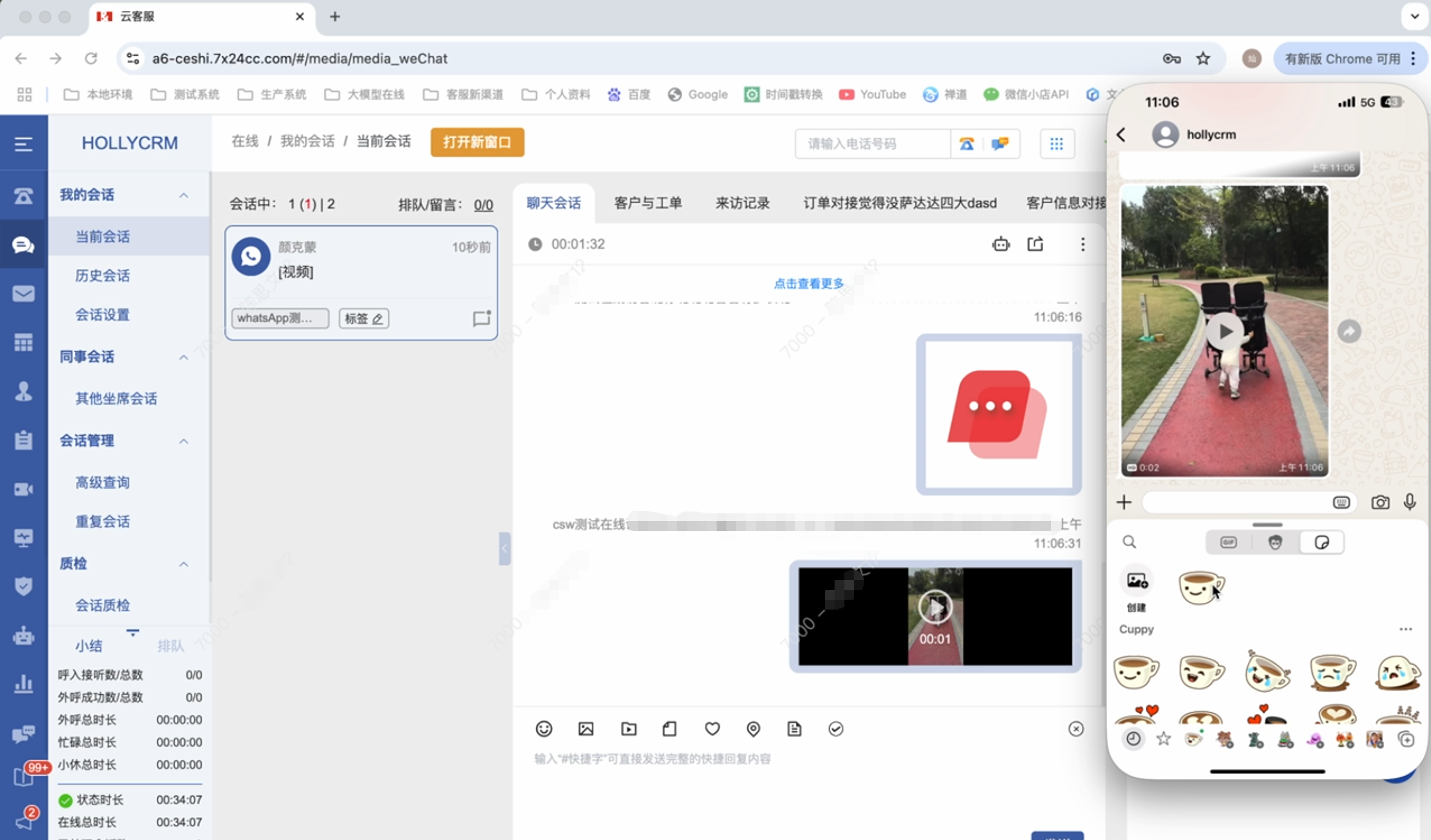Open the nine-dot apps grid
The image size is (1431, 840).
1057,144
